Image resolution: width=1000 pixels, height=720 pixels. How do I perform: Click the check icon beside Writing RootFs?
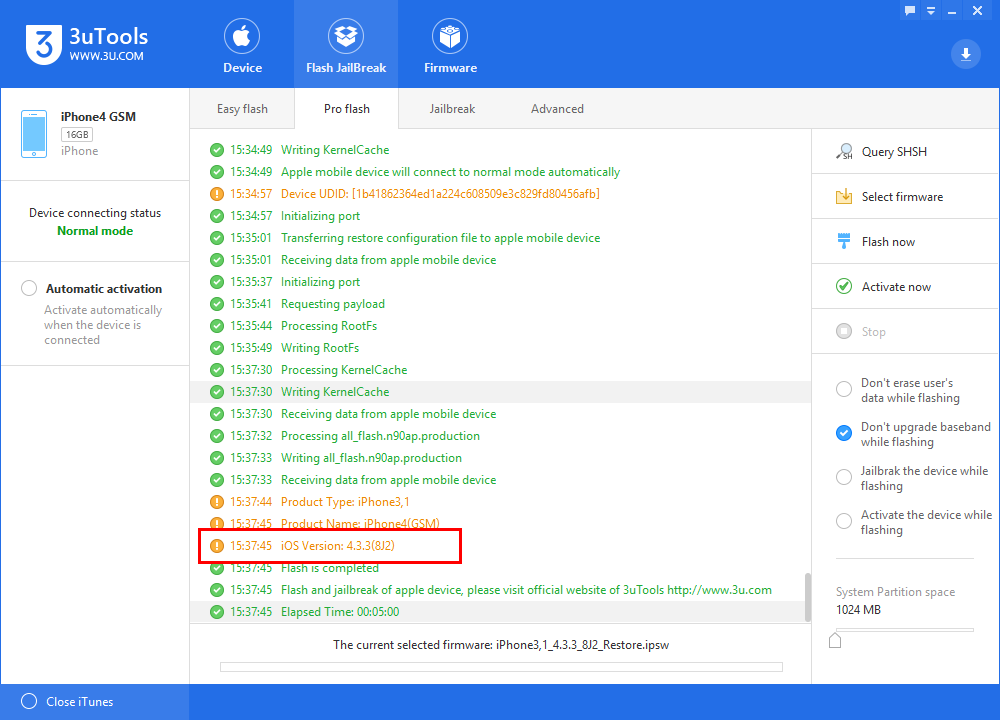click(217, 348)
